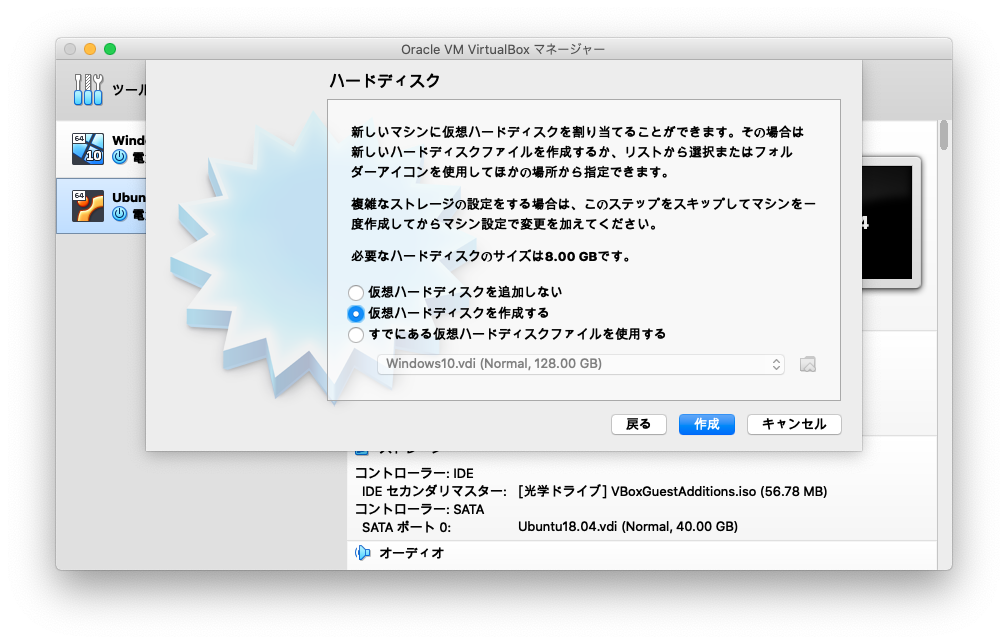
Task: Open the Tools (ツール) panel icon
Action: coord(88,88)
